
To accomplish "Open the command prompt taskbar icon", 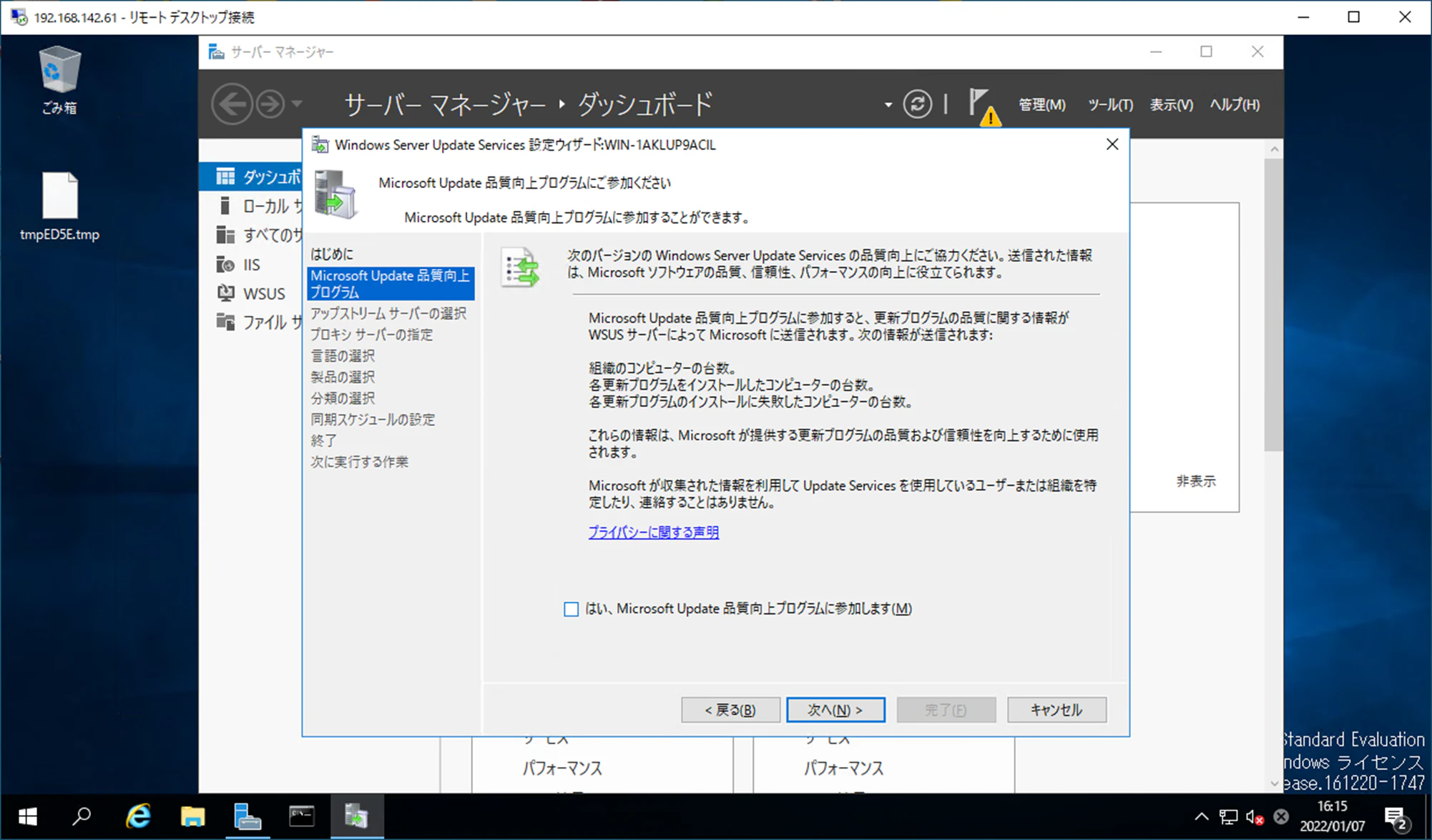I will pos(302,816).
